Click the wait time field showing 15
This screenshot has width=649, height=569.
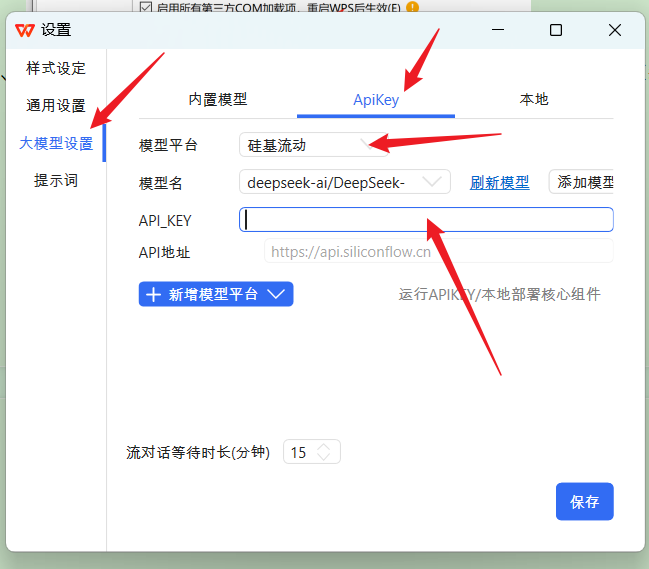point(312,452)
